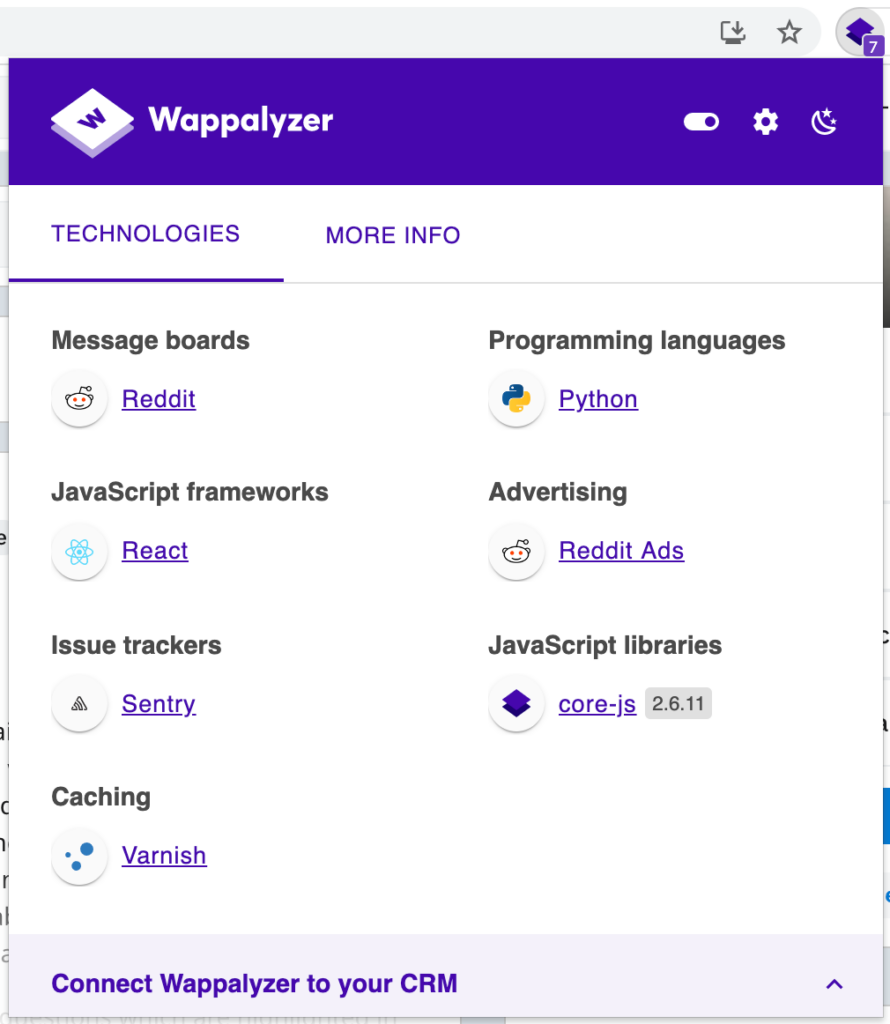Click the Issue trackers category heading
Image resolution: width=890 pixels, height=1024 pixels.
click(136, 645)
